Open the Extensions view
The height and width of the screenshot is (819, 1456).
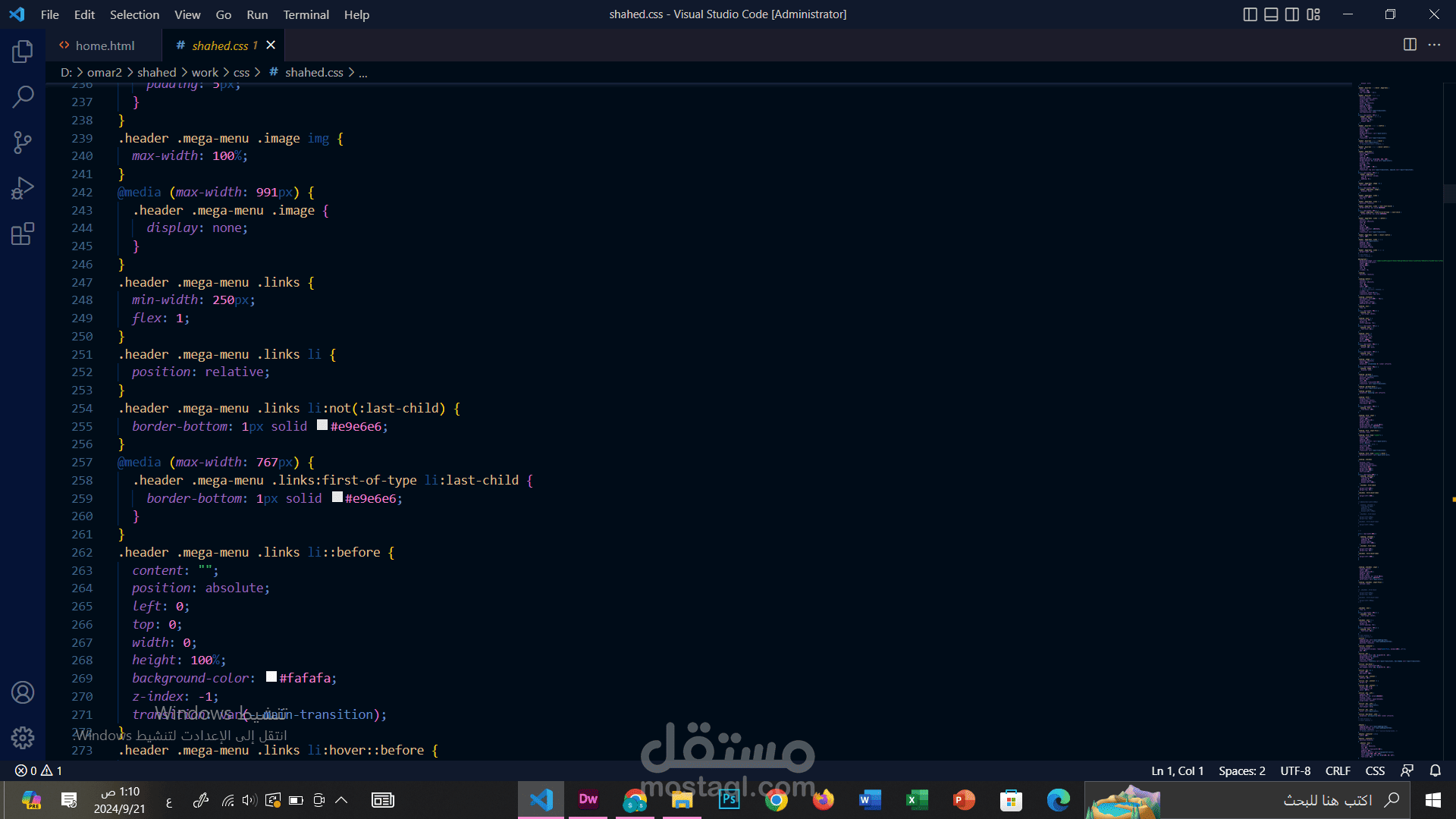coord(23,233)
